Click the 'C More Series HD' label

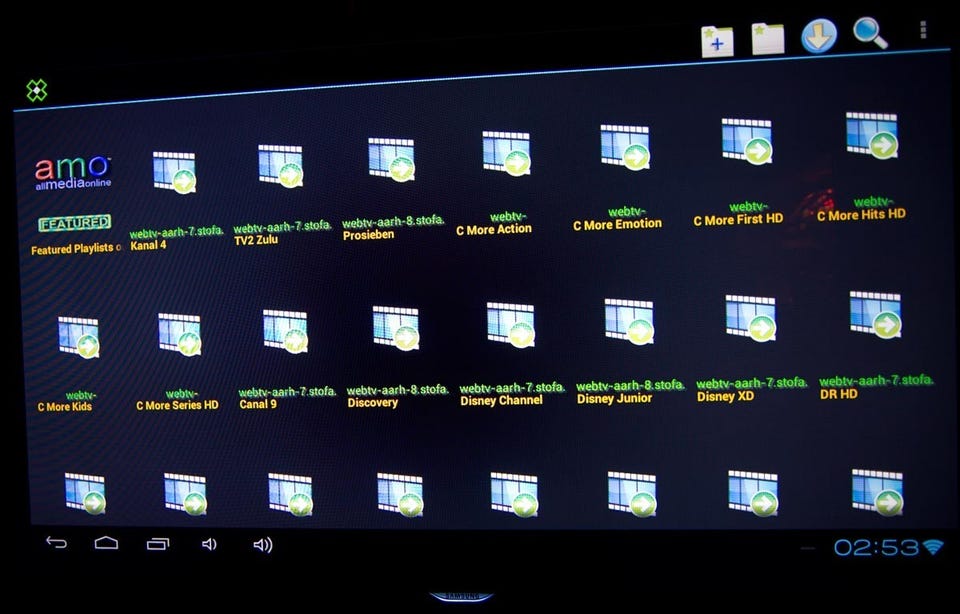coord(177,405)
